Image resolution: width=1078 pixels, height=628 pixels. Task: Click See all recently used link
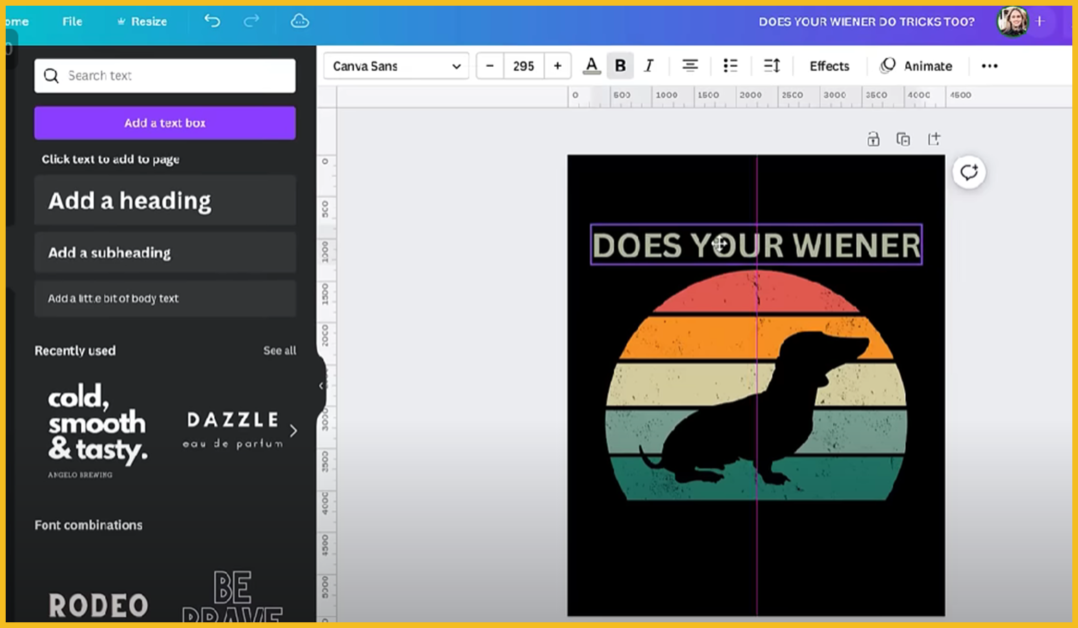coord(280,351)
